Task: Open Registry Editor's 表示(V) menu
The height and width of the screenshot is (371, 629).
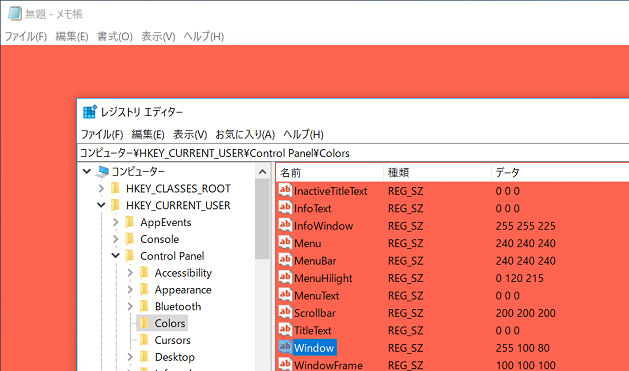Action: coord(190,134)
